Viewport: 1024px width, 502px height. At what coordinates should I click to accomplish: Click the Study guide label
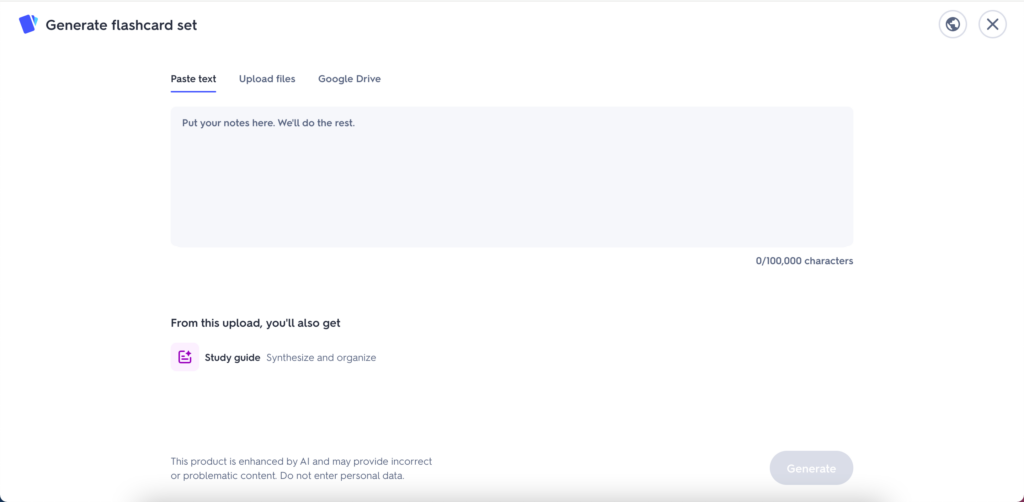pos(232,357)
